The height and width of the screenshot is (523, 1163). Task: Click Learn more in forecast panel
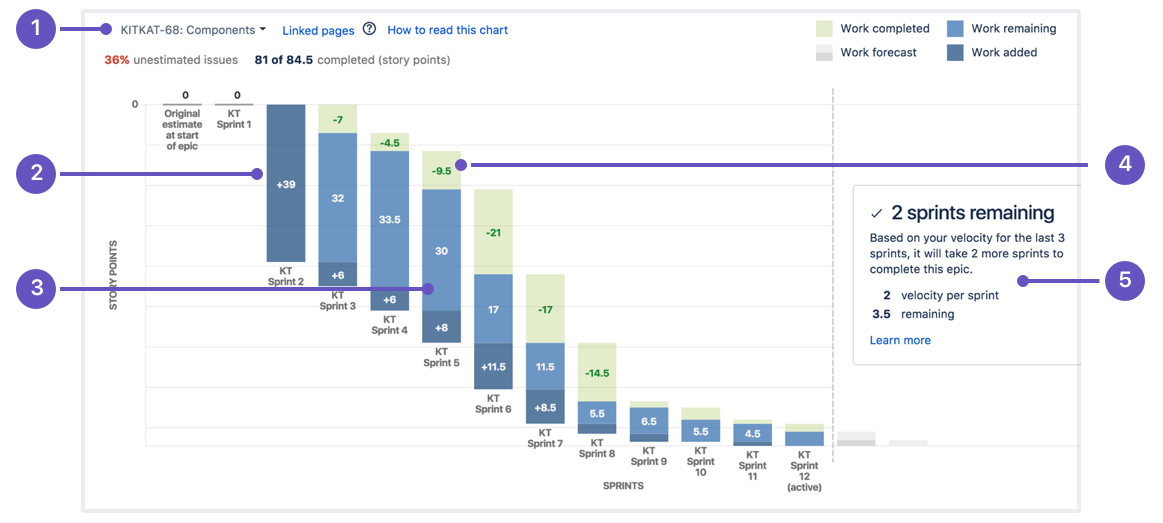click(900, 340)
